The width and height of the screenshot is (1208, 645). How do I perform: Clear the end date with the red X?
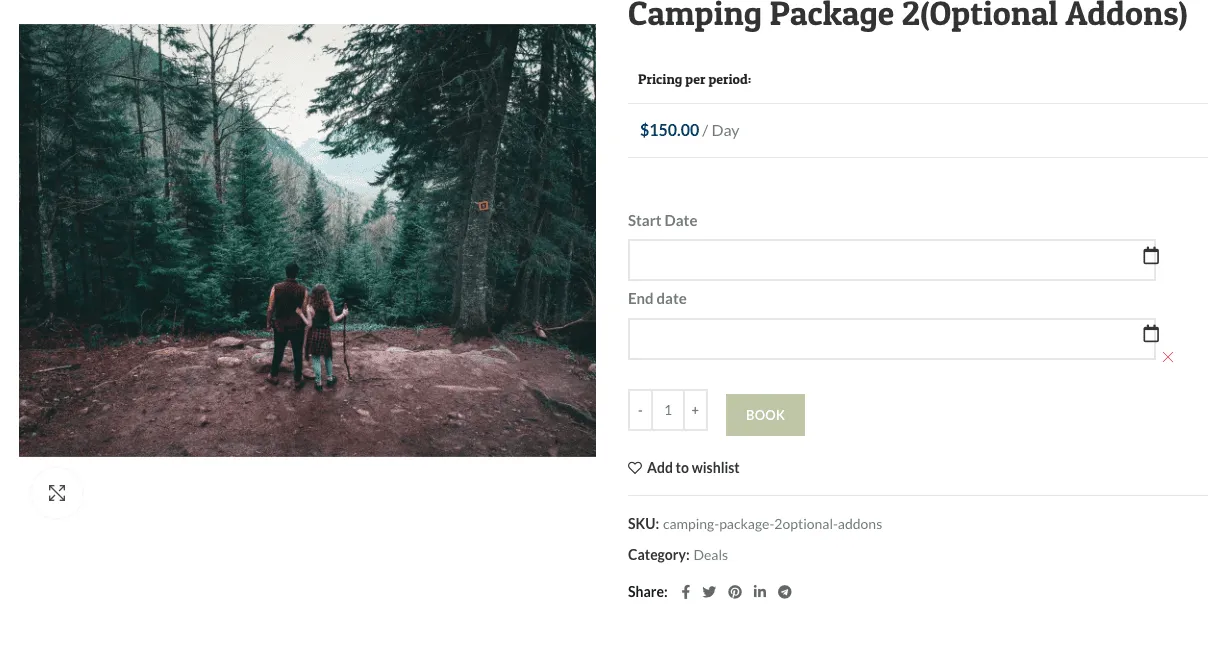tap(1167, 357)
